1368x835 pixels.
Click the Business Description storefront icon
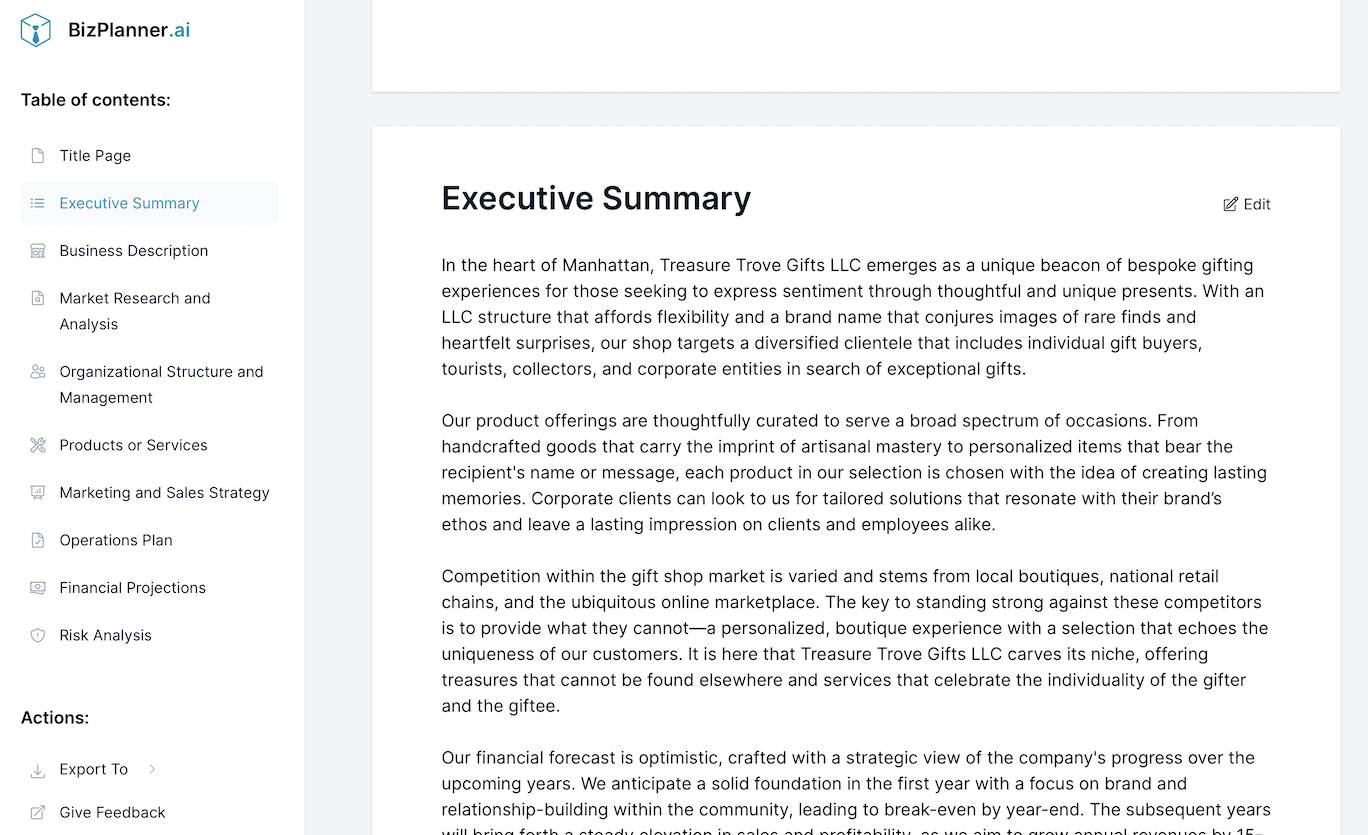pos(38,251)
